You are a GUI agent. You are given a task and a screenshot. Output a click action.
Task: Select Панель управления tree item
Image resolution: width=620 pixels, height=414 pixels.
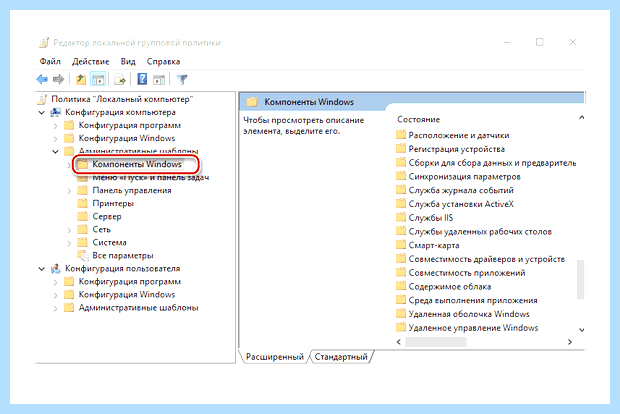click(132, 190)
